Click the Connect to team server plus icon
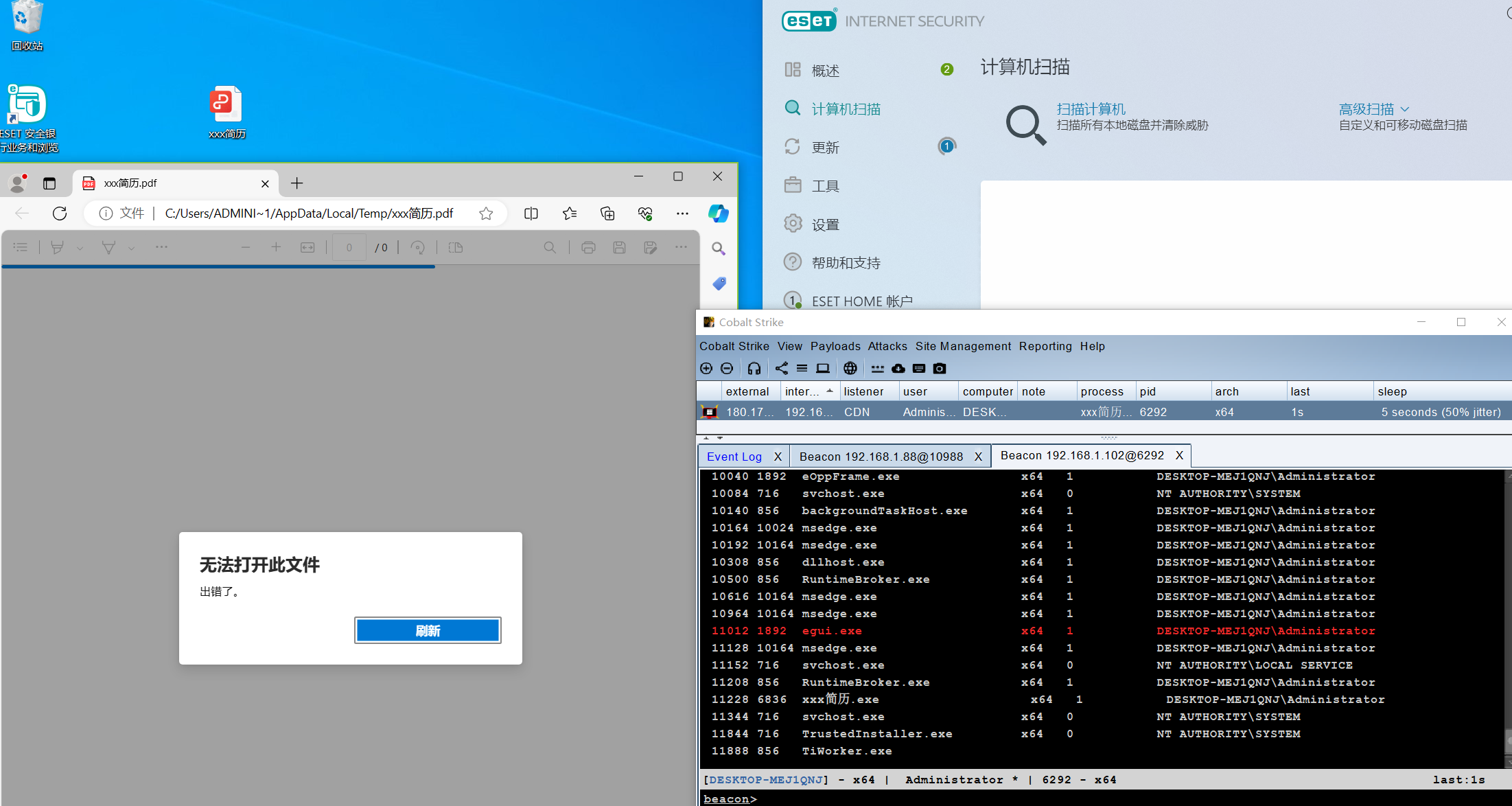Image resolution: width=1512 pixels, height=806 pixels. tap(706, 369)
